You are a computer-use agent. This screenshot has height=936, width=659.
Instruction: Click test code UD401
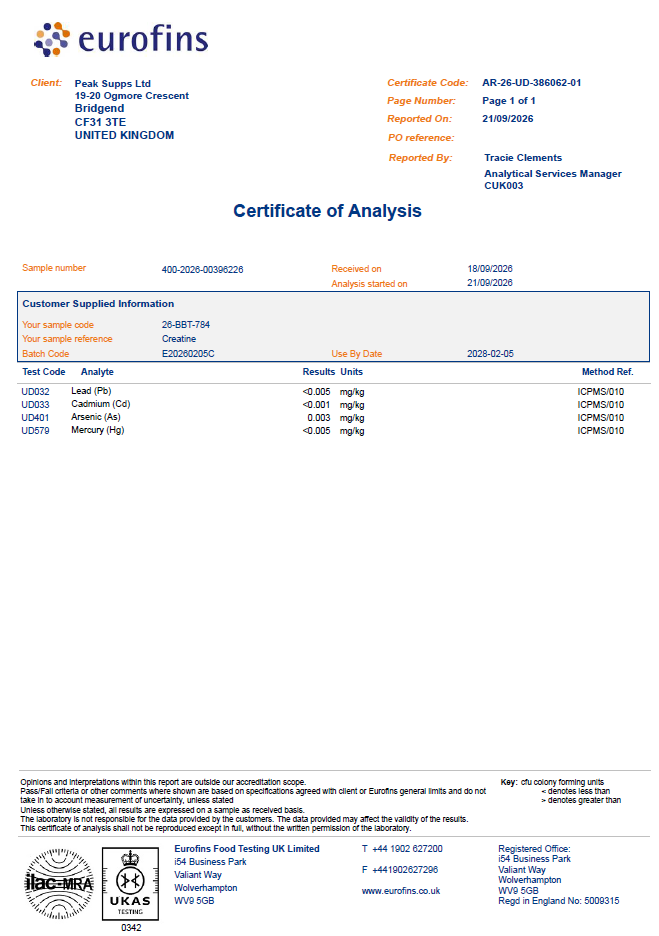pos(35,418)
